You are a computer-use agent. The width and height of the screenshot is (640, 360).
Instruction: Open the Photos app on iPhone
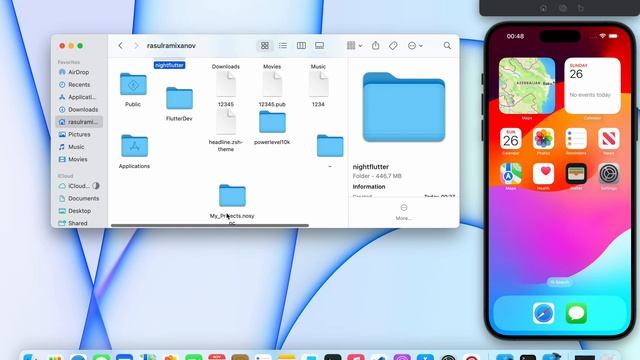pyautogui.click(x=543, y=139)
